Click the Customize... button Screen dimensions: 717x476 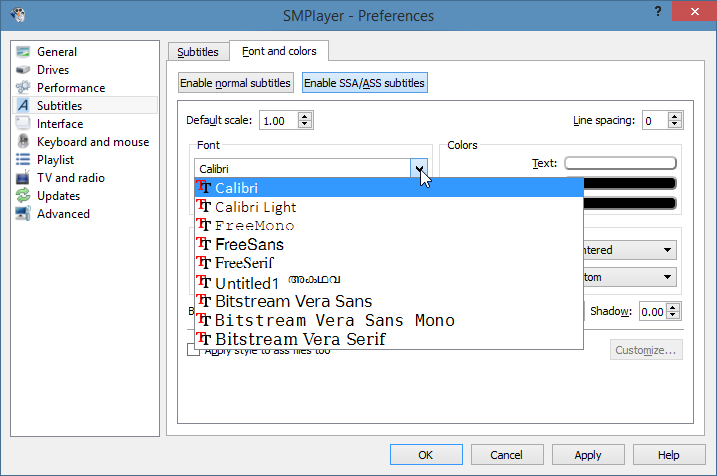(x=646, y=350)
